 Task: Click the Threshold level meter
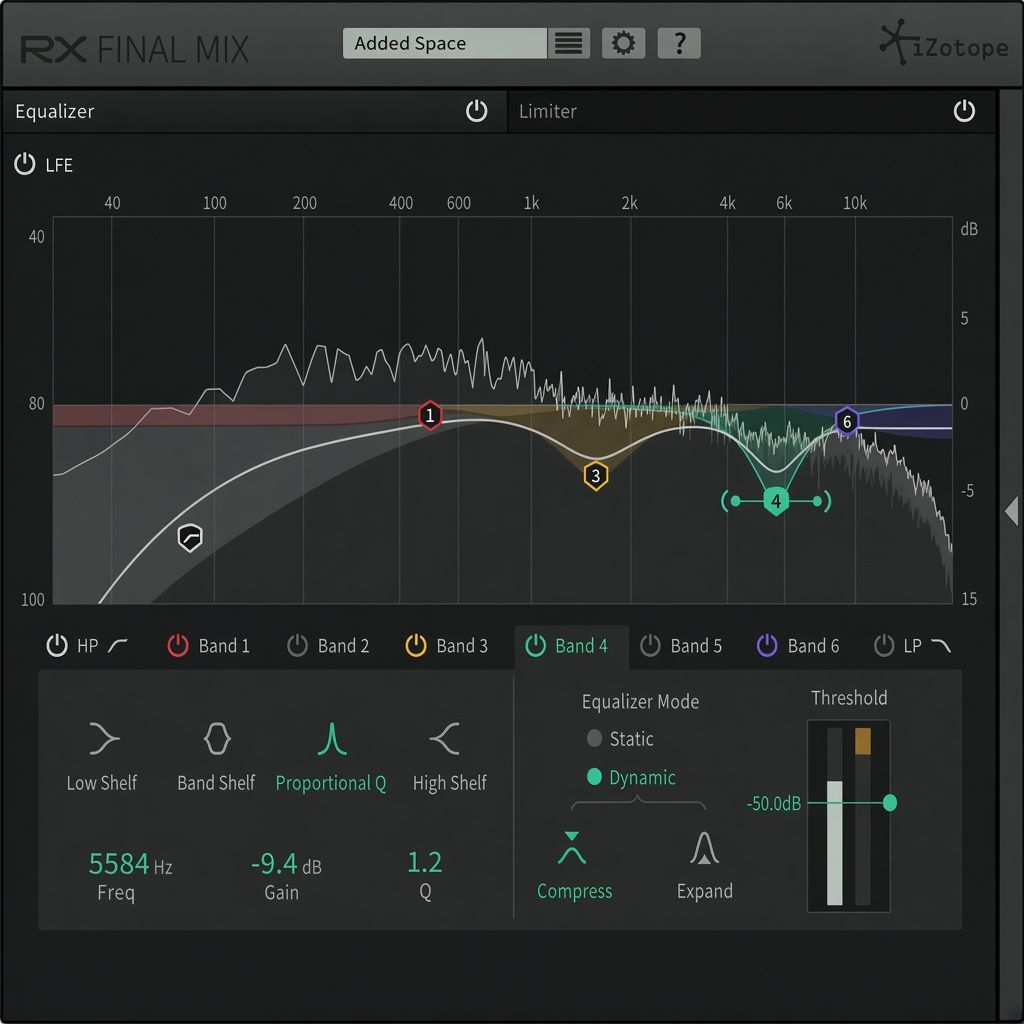click(848, 816)
